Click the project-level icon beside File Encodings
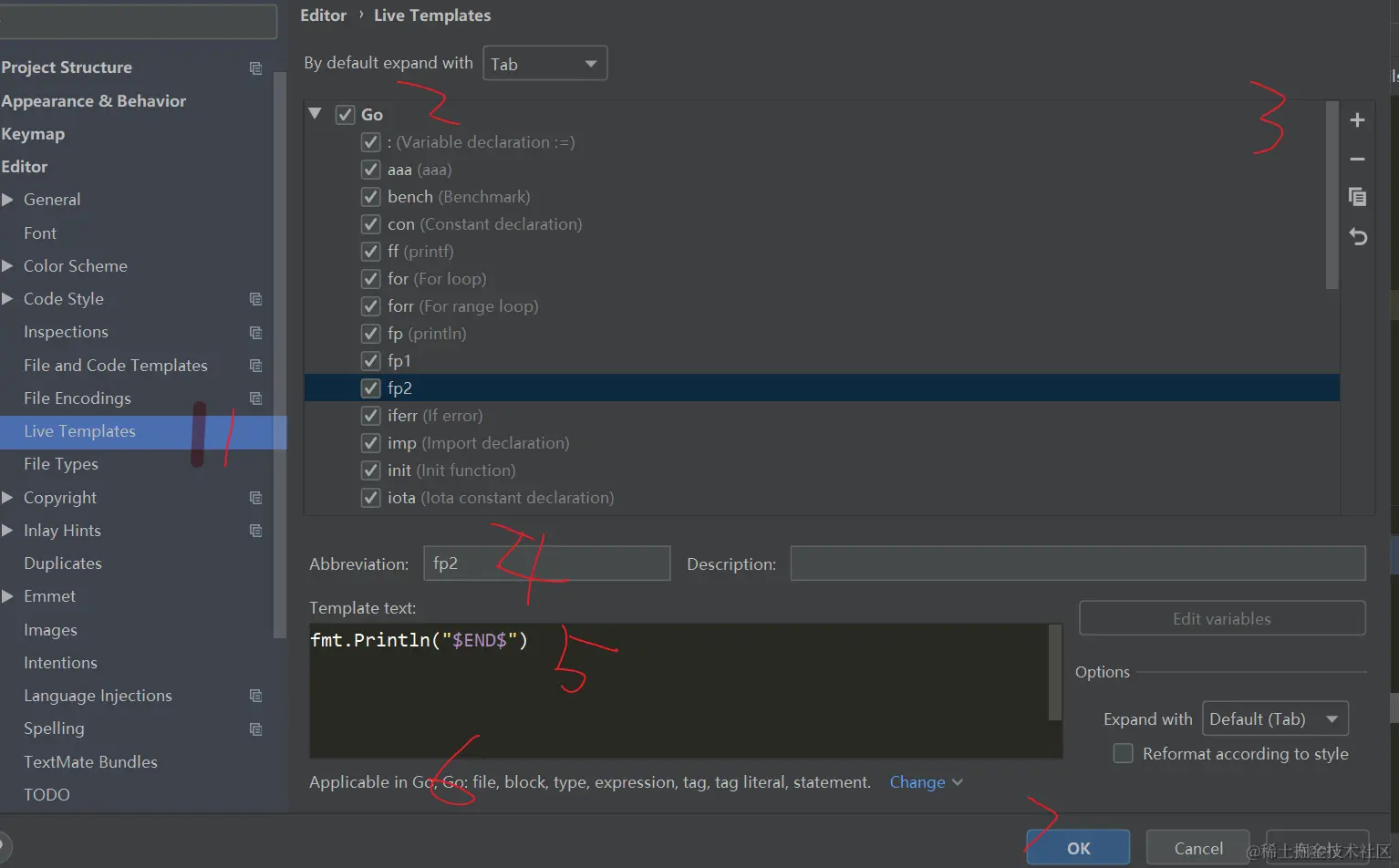The image size is (1399, 868). click(255, 398)
